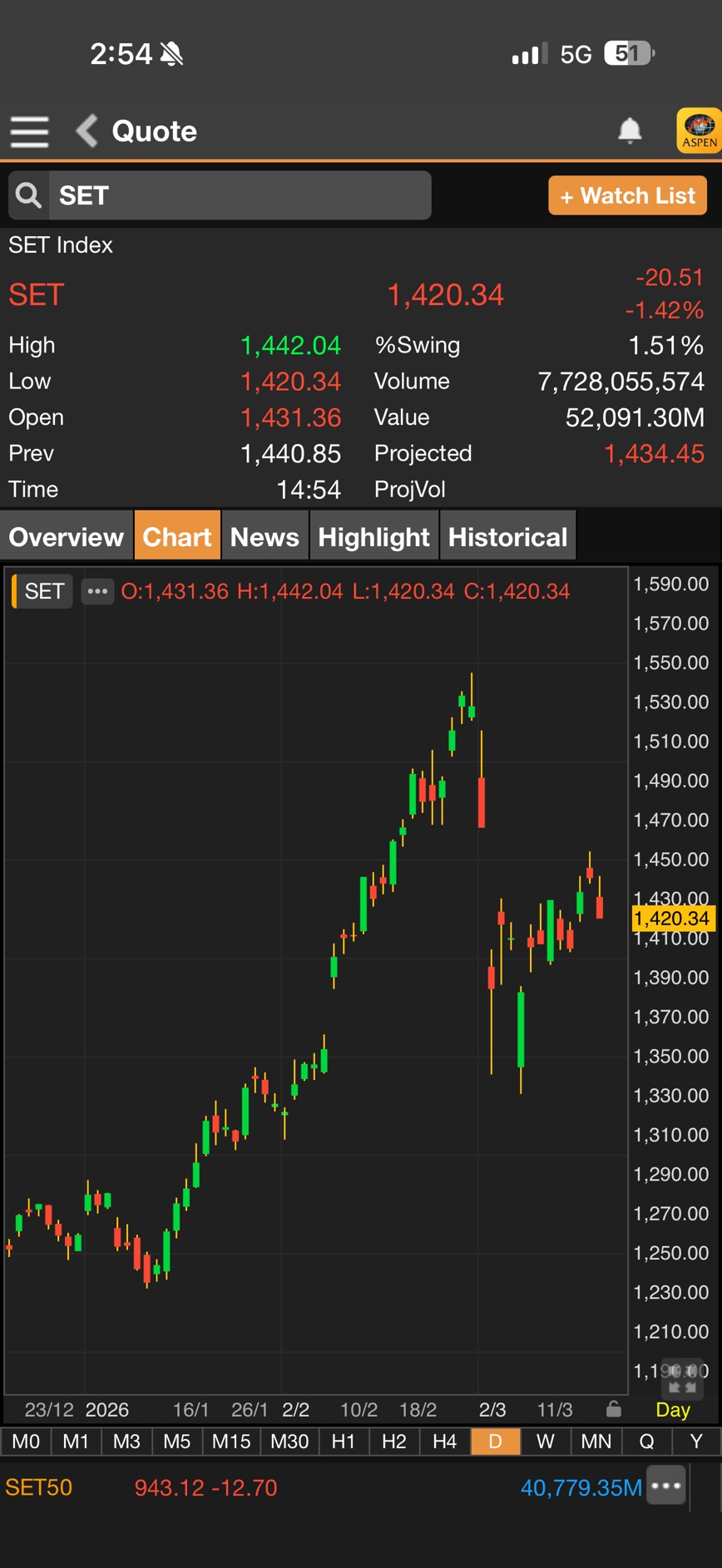Viewport: 722px width, 1568px height.
Task: Tap the ASPEN logo icon
Action: point(699,131)
